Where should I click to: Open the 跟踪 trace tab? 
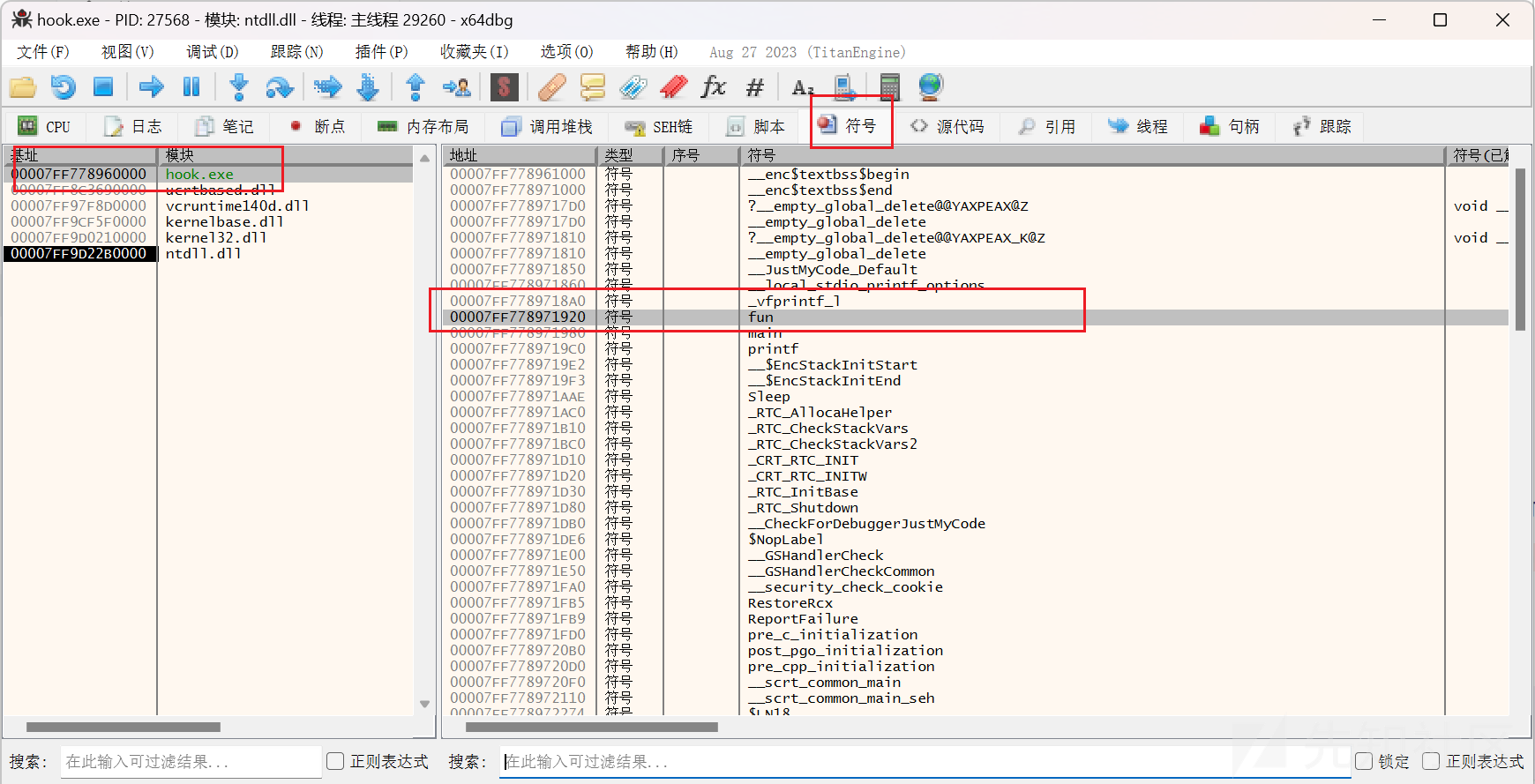pos(1322,126)
